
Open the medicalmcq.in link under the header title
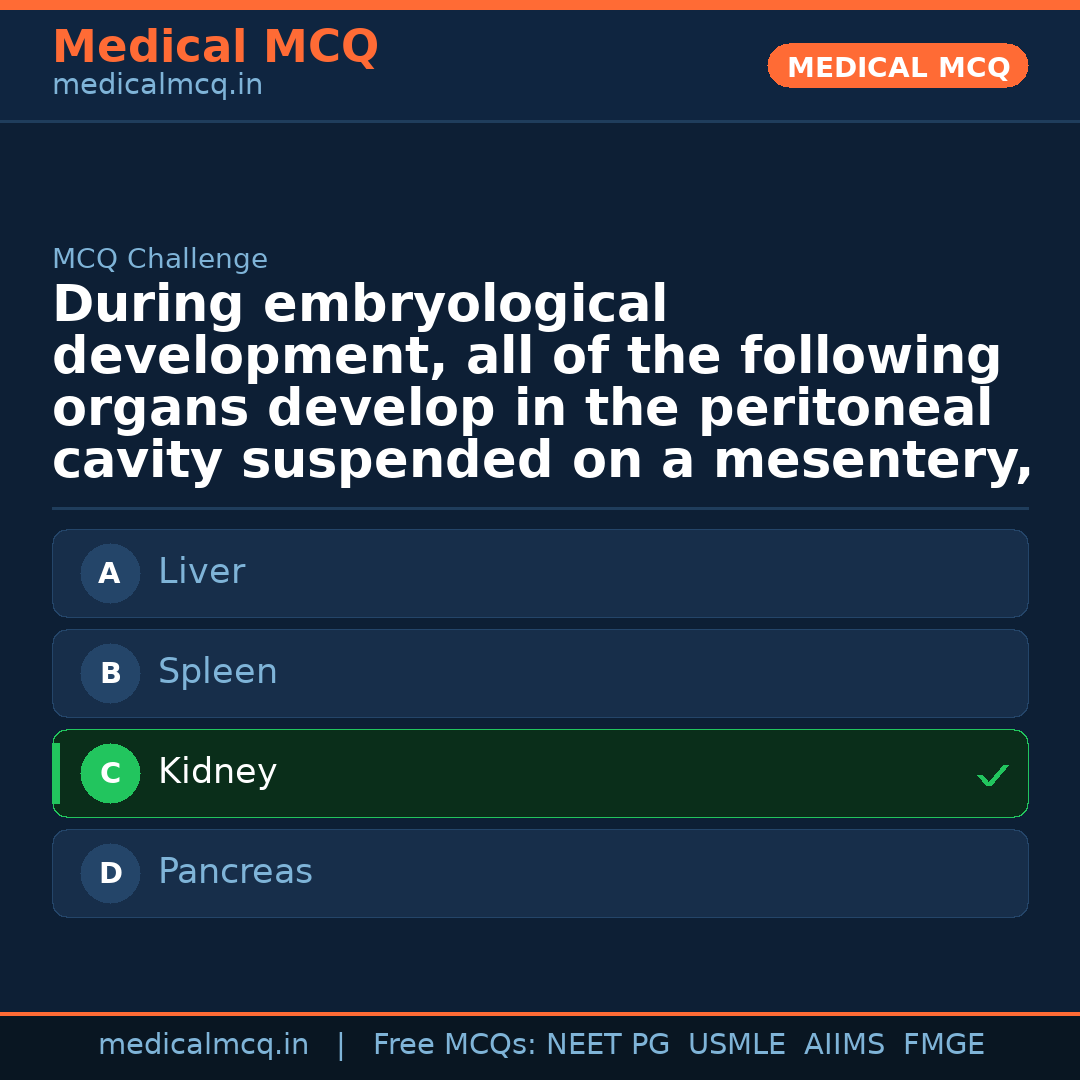(157, 85)
